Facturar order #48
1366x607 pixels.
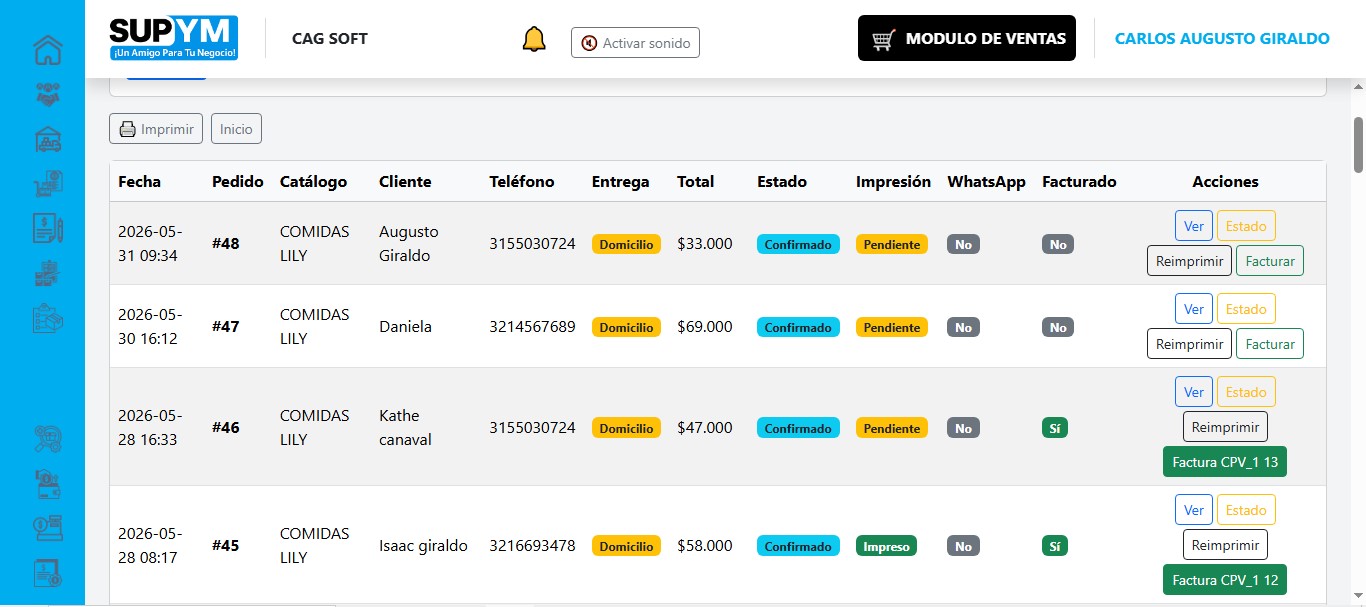point(1270,261)
